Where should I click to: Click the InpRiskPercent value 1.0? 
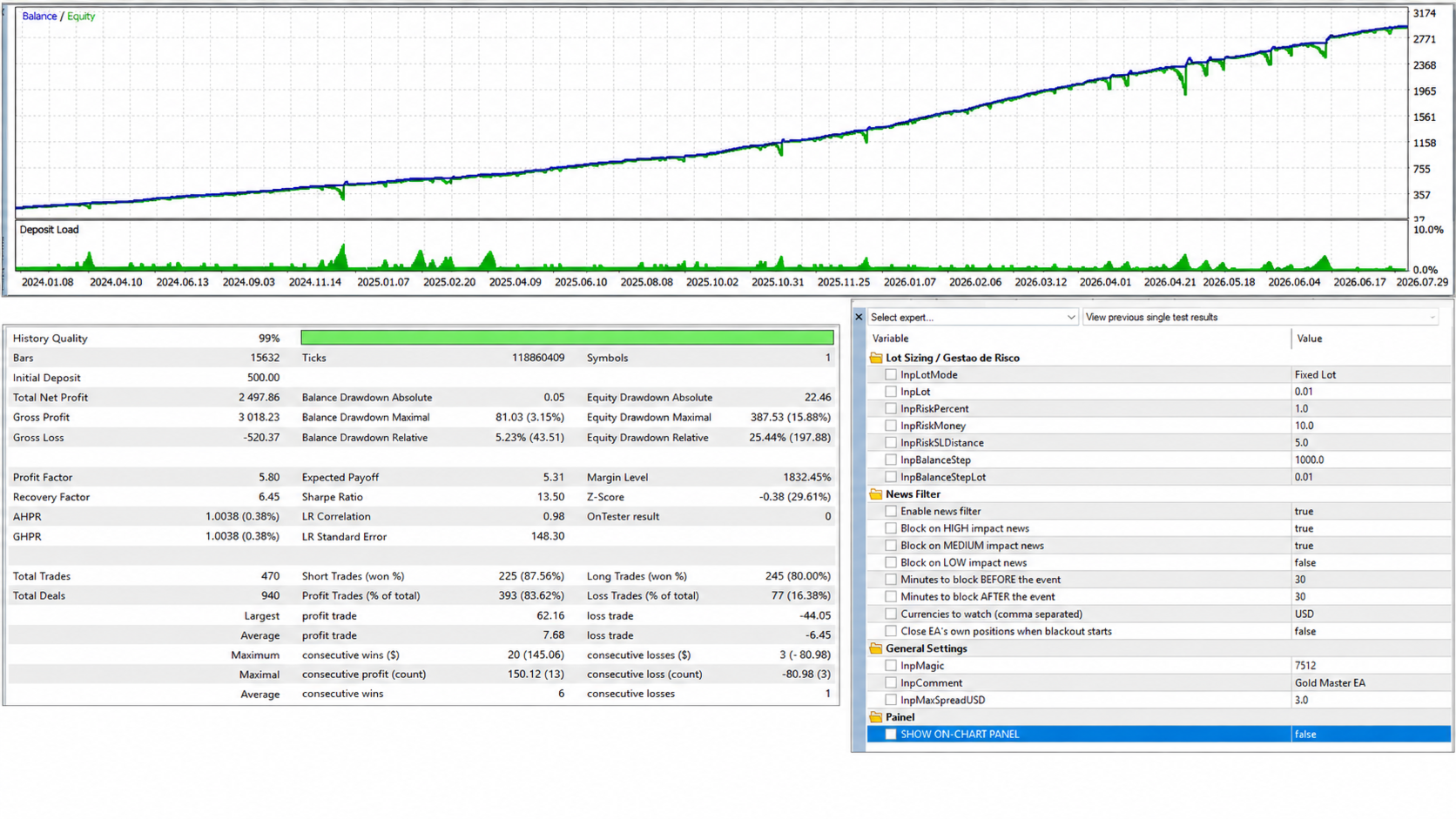click(x=1301, y=409)
